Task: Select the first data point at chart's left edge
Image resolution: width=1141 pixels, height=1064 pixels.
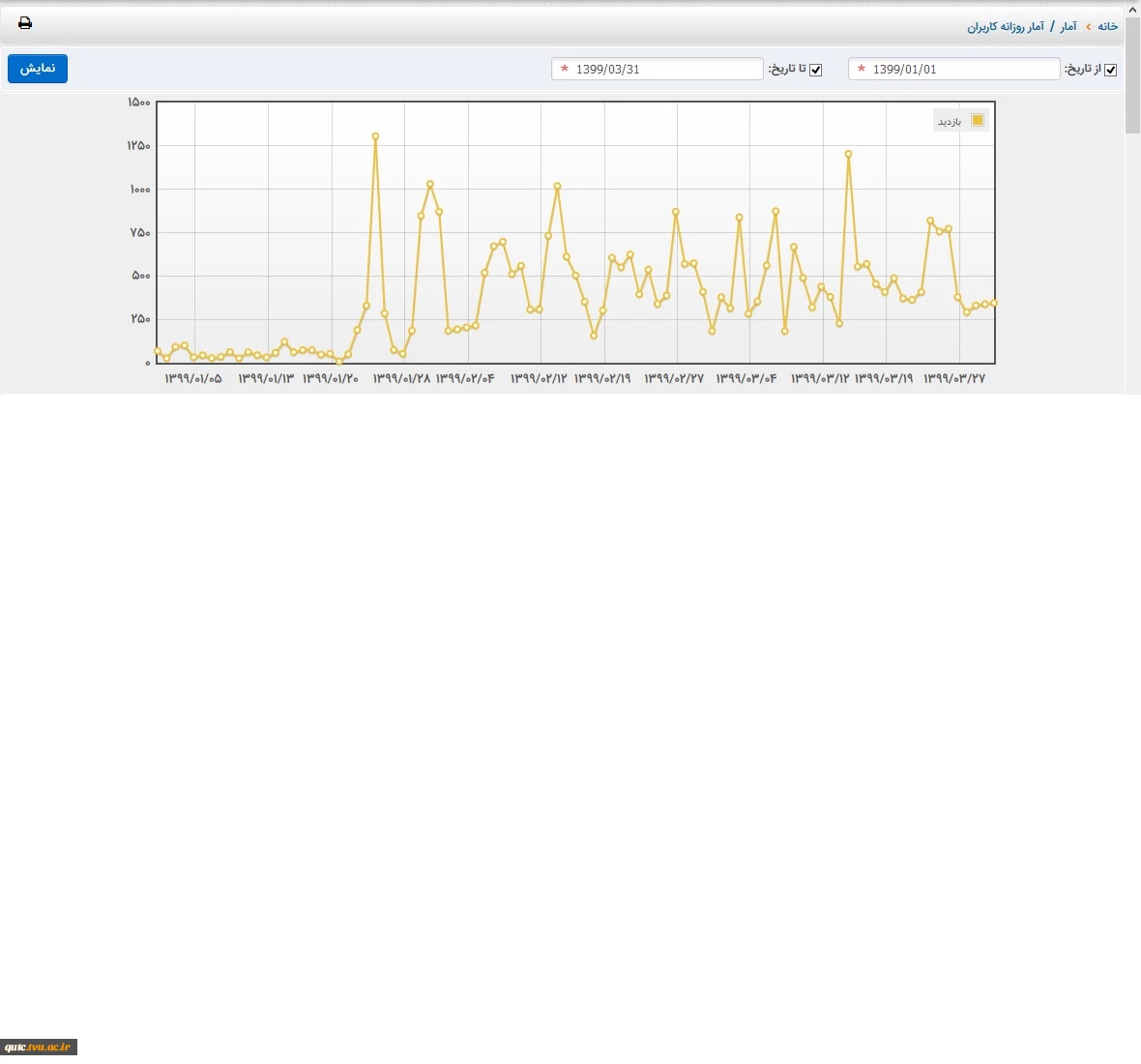Action: [158, 351]
